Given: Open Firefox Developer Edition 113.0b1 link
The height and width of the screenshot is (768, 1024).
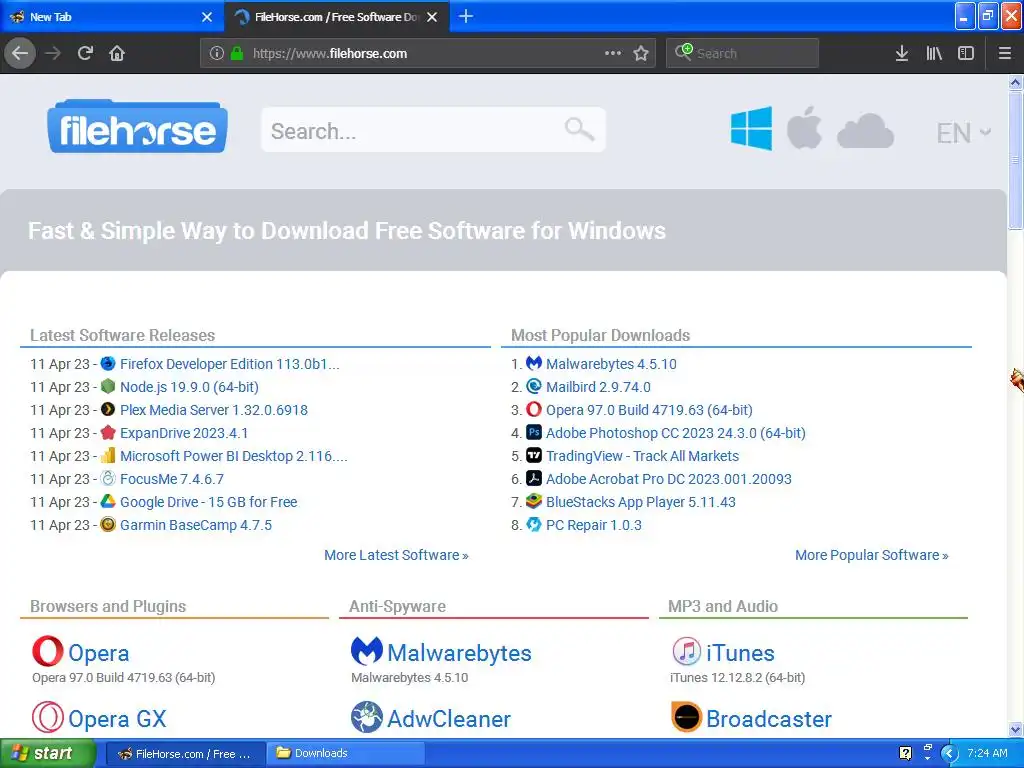Looking at the screenshot, I should pyautogui.click(x=230, y=364).
